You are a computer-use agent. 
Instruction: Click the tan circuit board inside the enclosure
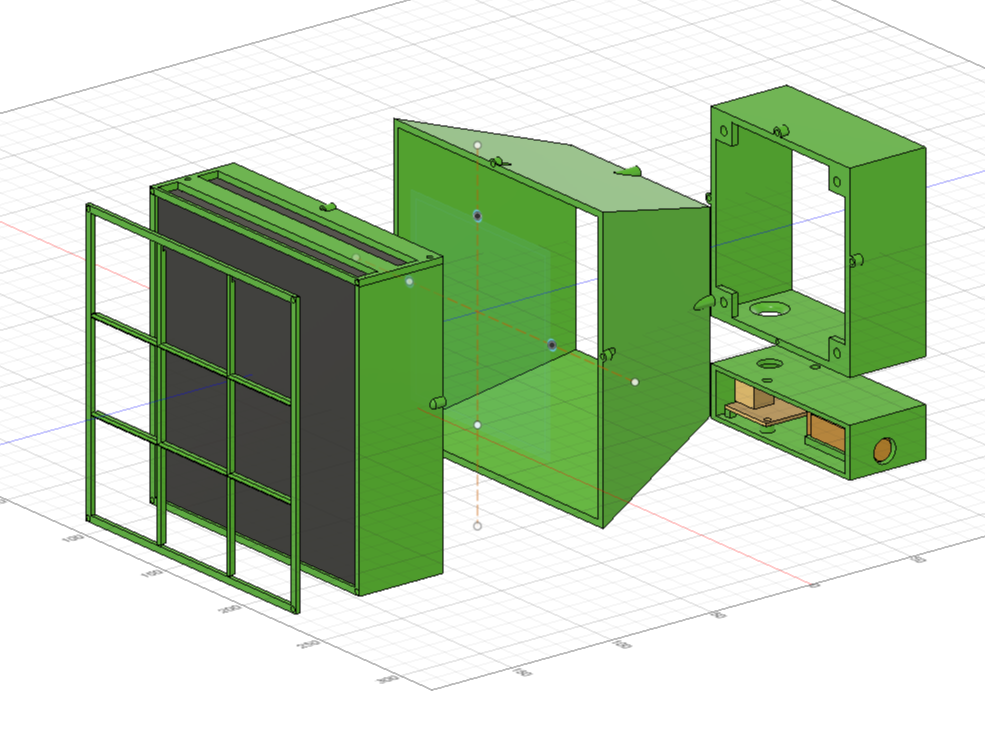tap(765, 414)
